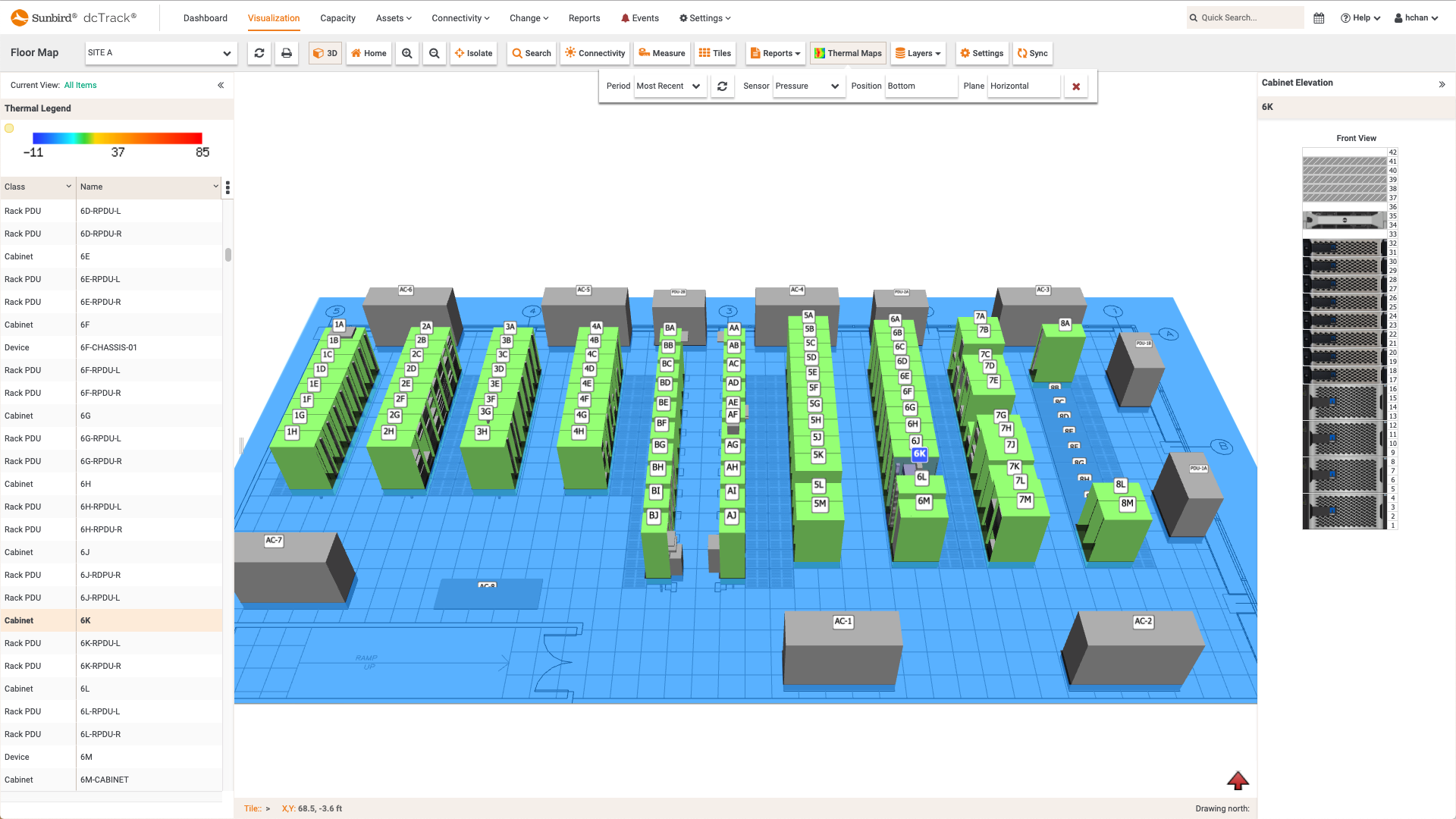This screenshot has width=1456, height=819.
Task: Open the Layers dropdown
Action: pos(918,53)
